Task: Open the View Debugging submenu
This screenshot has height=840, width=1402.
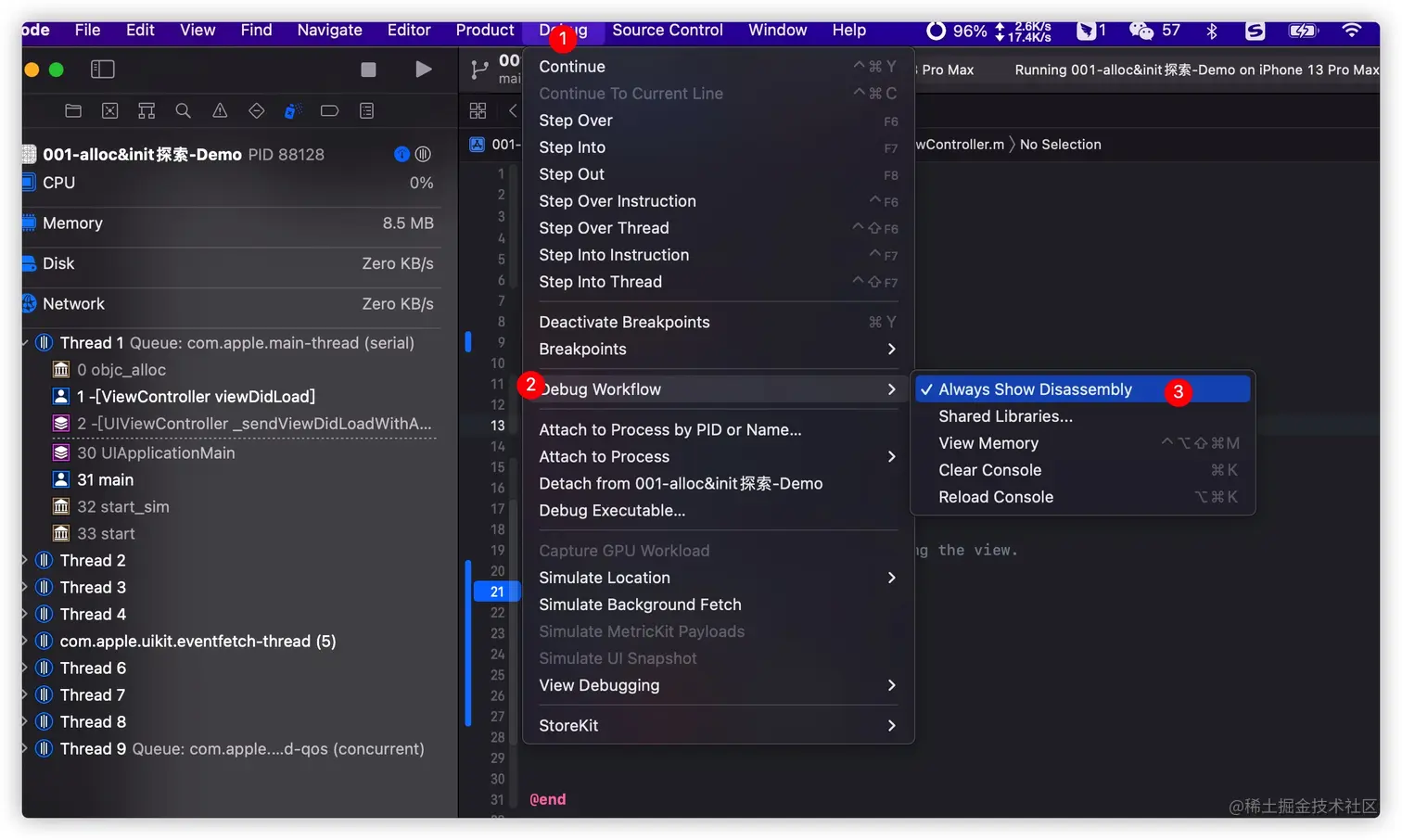Action: coord(719,685)
